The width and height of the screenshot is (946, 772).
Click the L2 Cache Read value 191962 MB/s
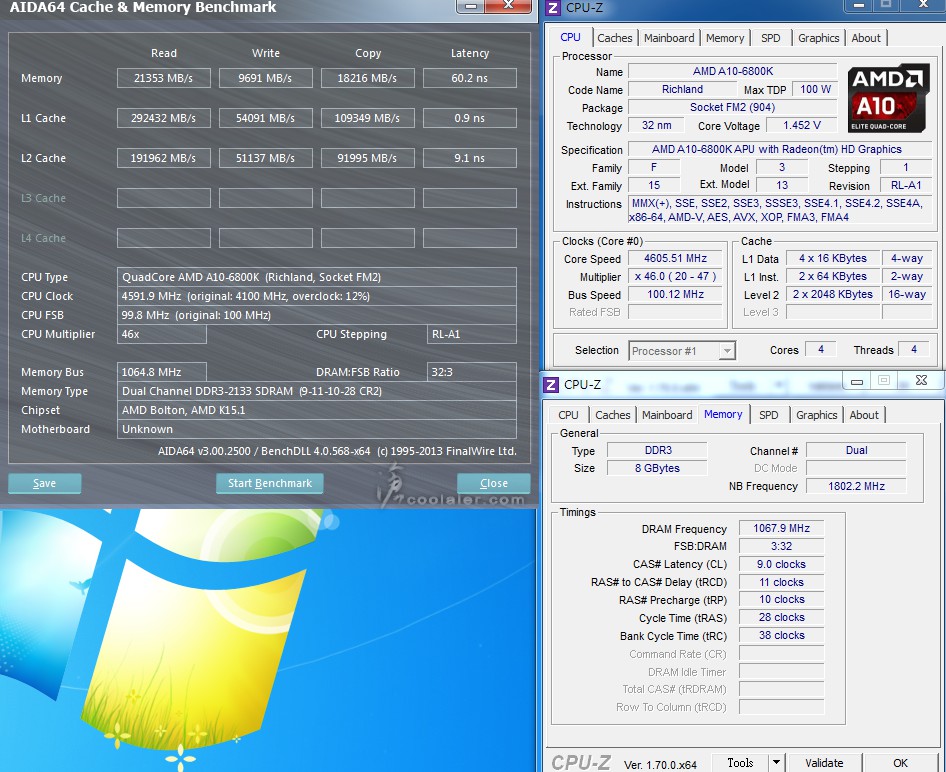pos(163,158)
